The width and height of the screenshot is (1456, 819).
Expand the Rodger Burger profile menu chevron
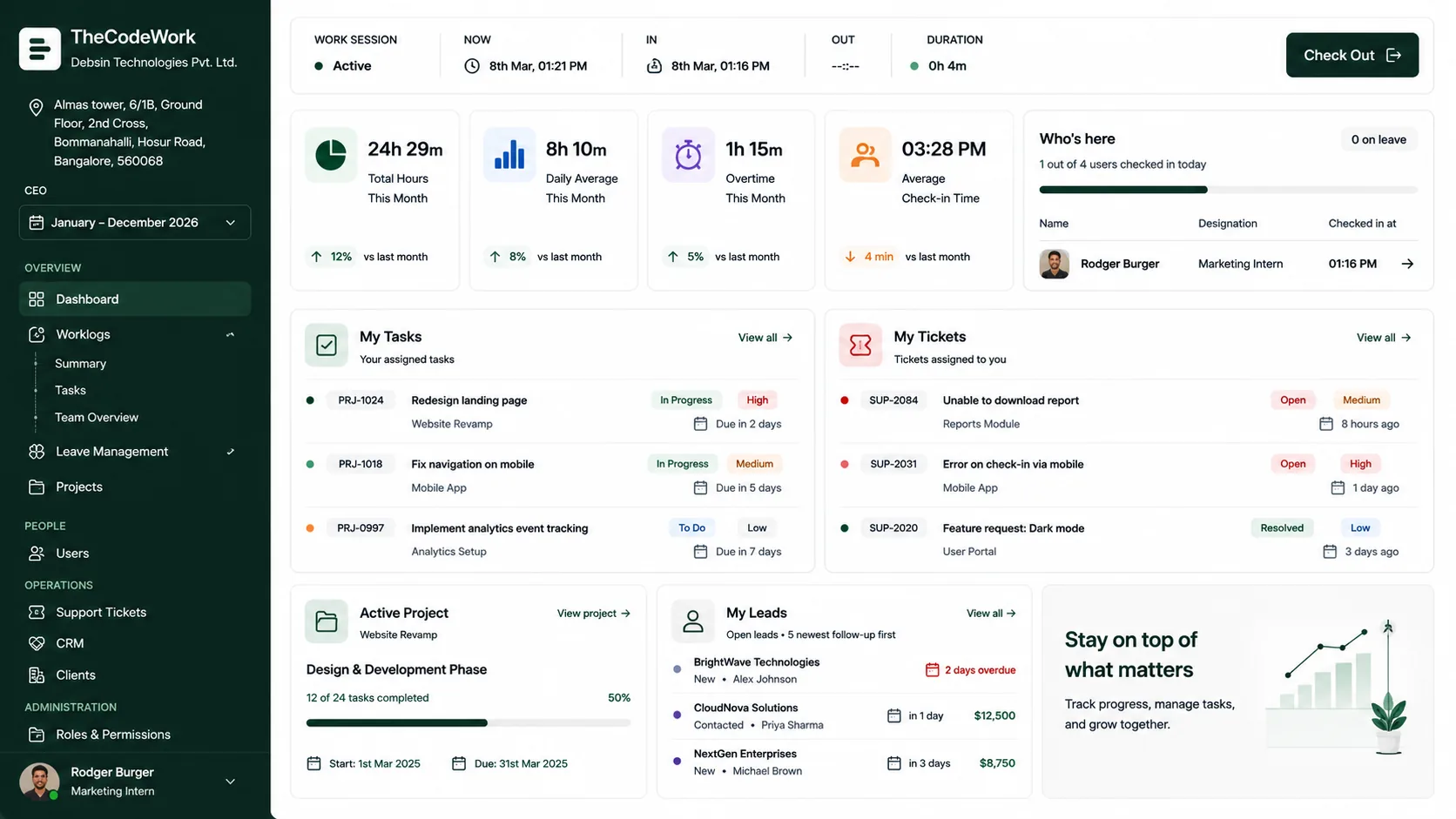point(231,782)
